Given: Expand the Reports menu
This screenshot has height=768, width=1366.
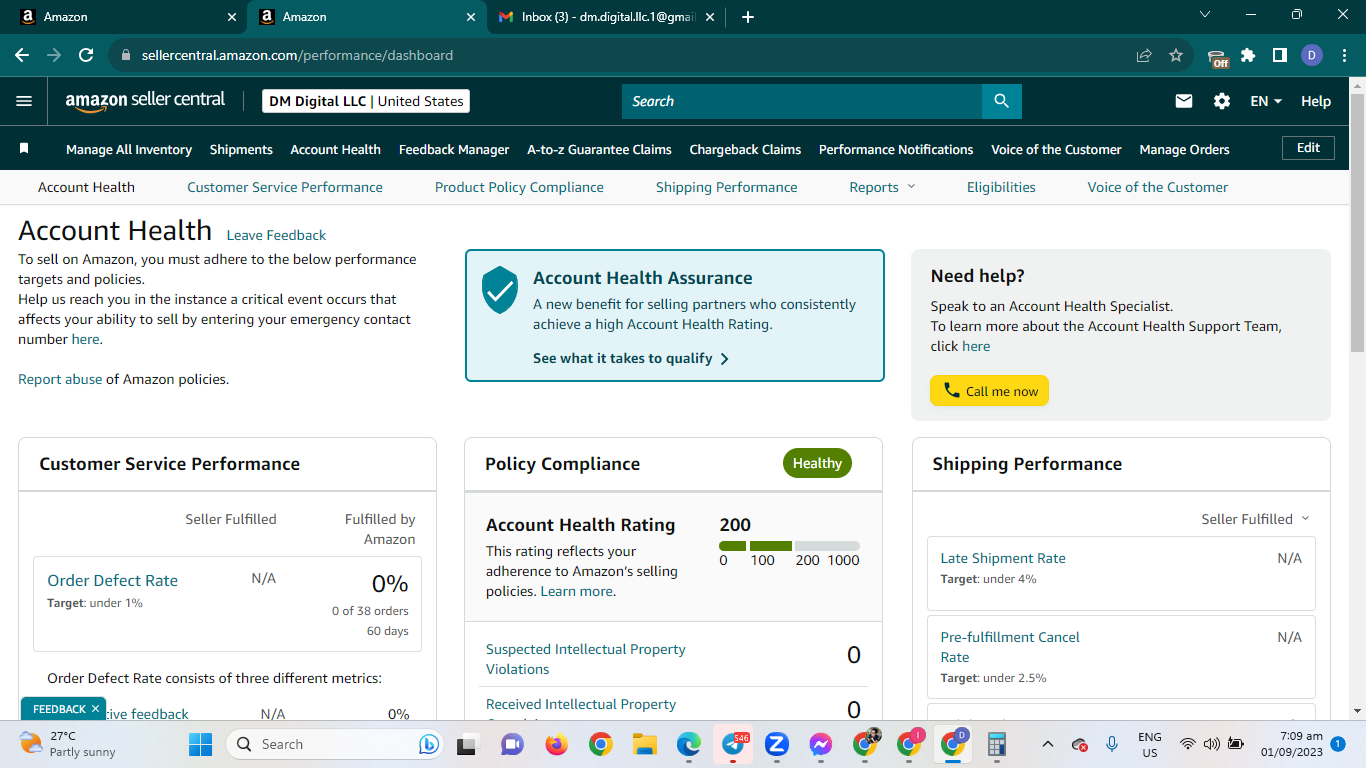Looking at the screenshot, I should pyautogui.click(x=882, y=187).
